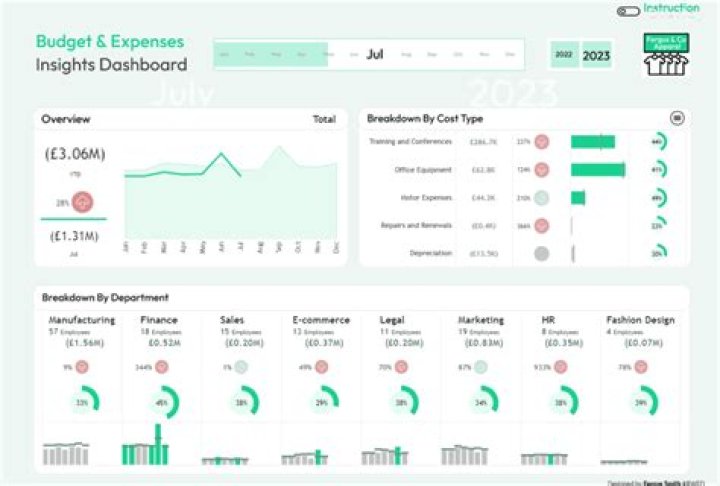Select the 2022 year button
This screenshot has width=720, height=486.
coord(564,55)
